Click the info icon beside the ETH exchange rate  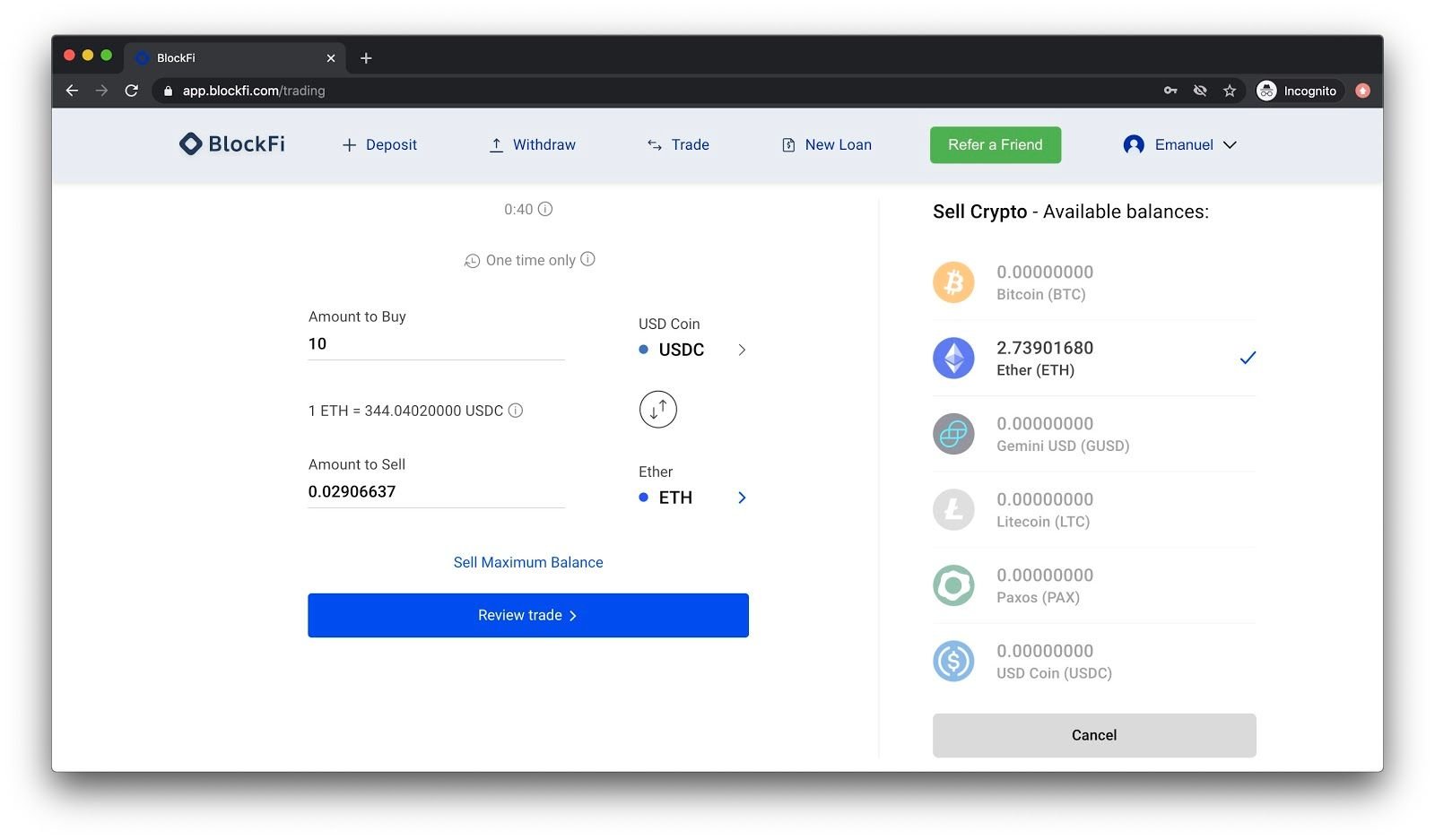click(516, 411)
